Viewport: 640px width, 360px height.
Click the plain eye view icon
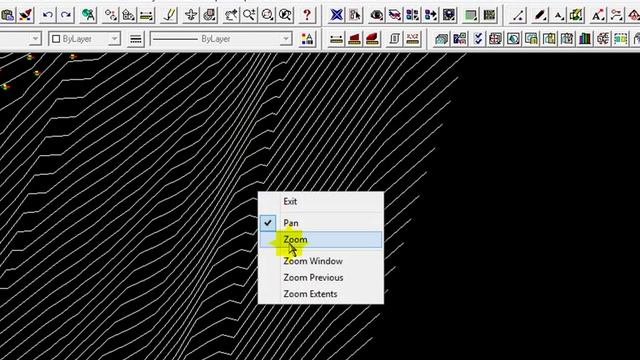pos(376,15)
